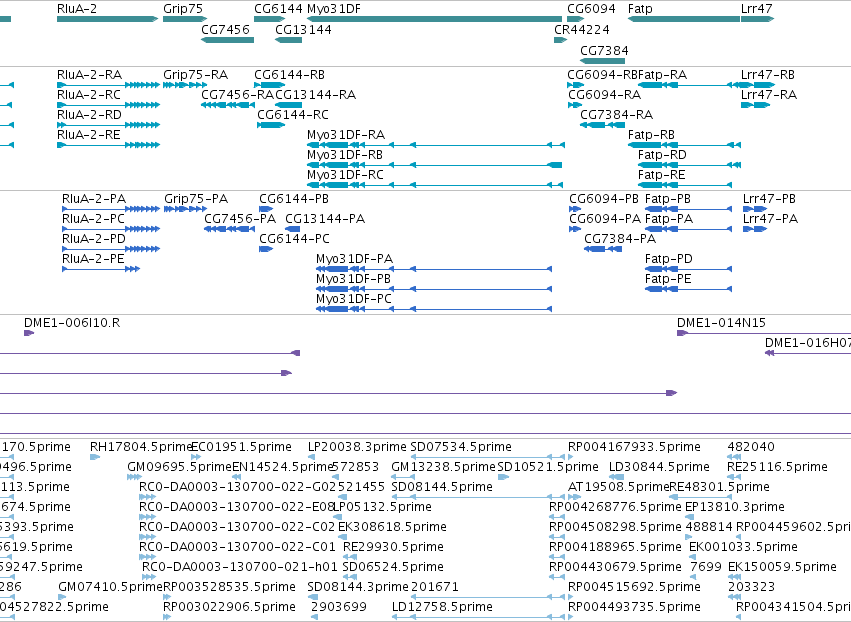
Task: Select RP003528535.5prime EST label
Action: click(x=229, y=587)
